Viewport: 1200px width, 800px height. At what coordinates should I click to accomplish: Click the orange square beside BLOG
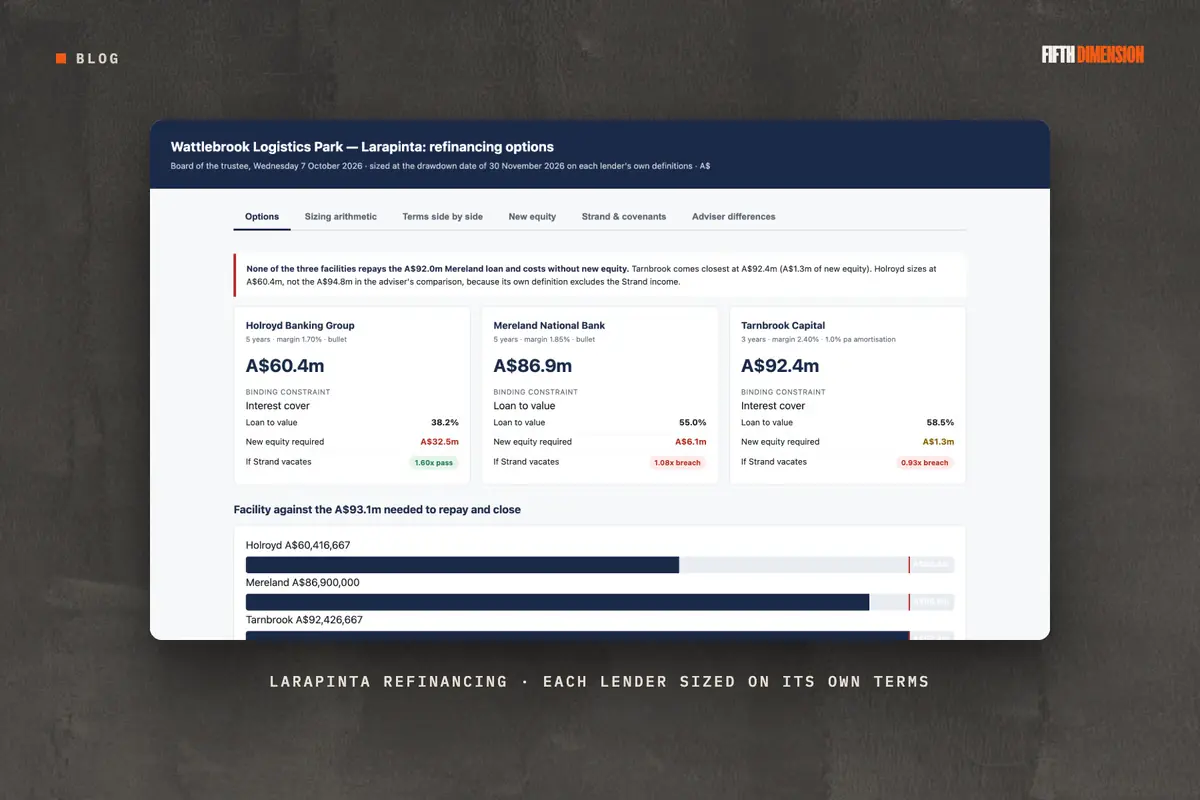point(61,58)
